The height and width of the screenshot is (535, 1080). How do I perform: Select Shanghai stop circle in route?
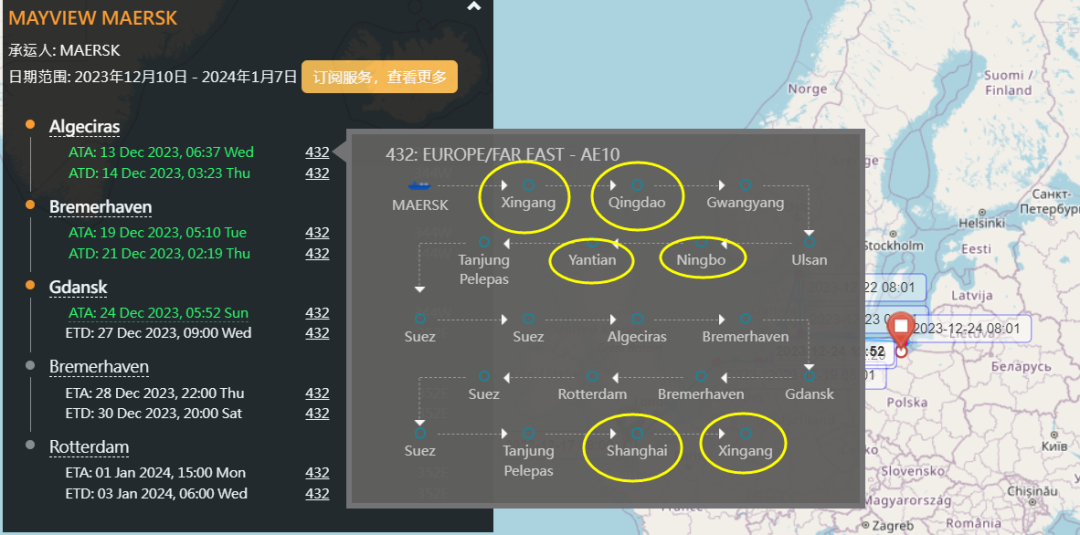[x=637, y=433]
